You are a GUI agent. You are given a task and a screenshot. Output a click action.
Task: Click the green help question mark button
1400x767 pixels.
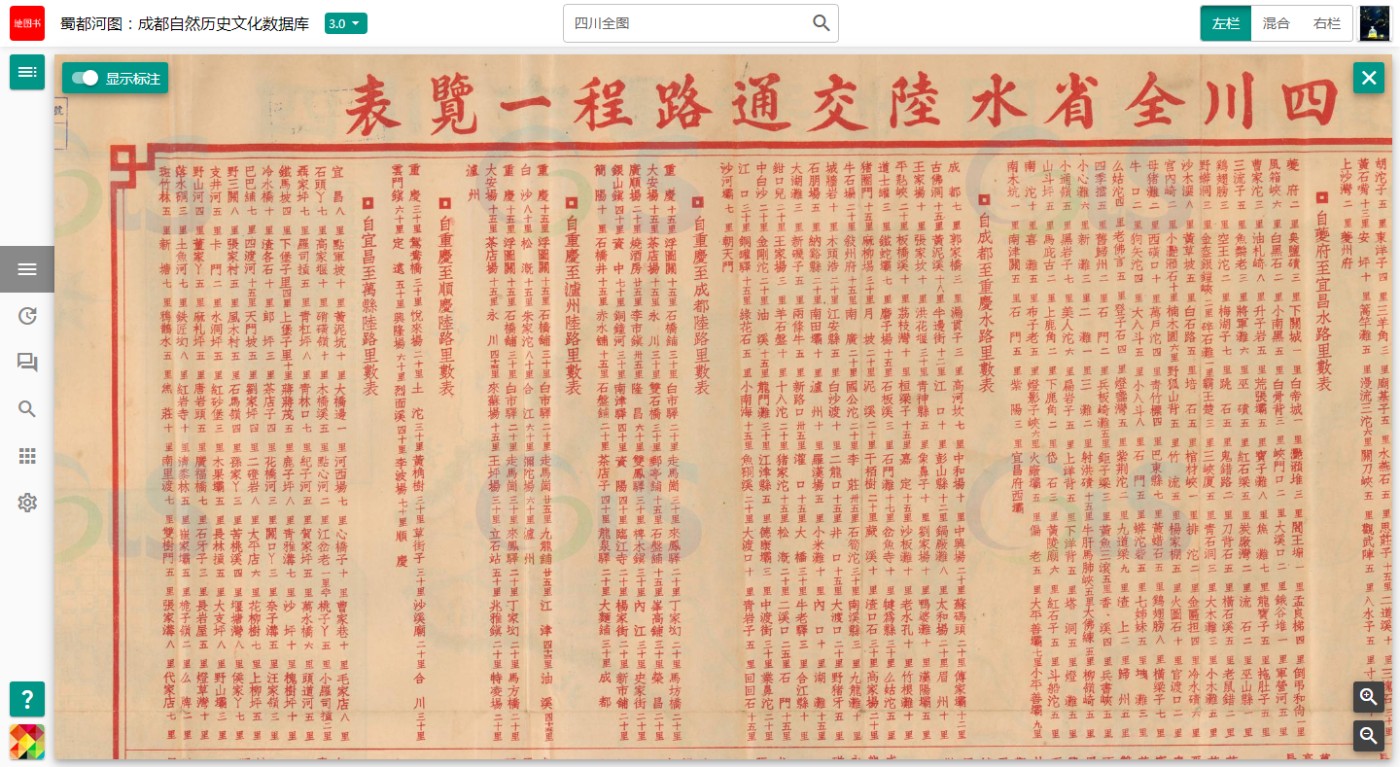[27, 698]
